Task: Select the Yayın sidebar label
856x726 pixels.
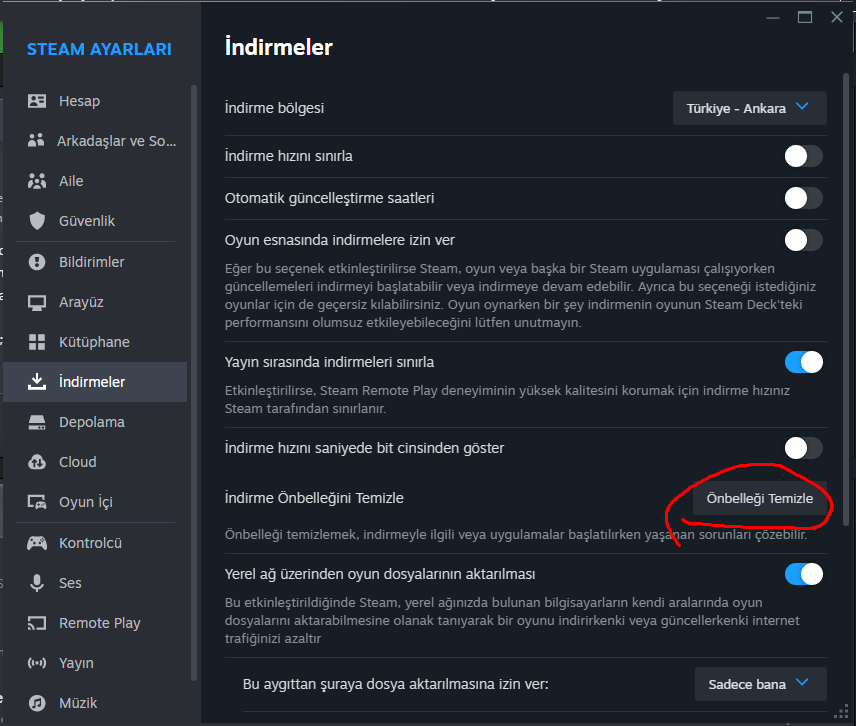Action: 76,663
